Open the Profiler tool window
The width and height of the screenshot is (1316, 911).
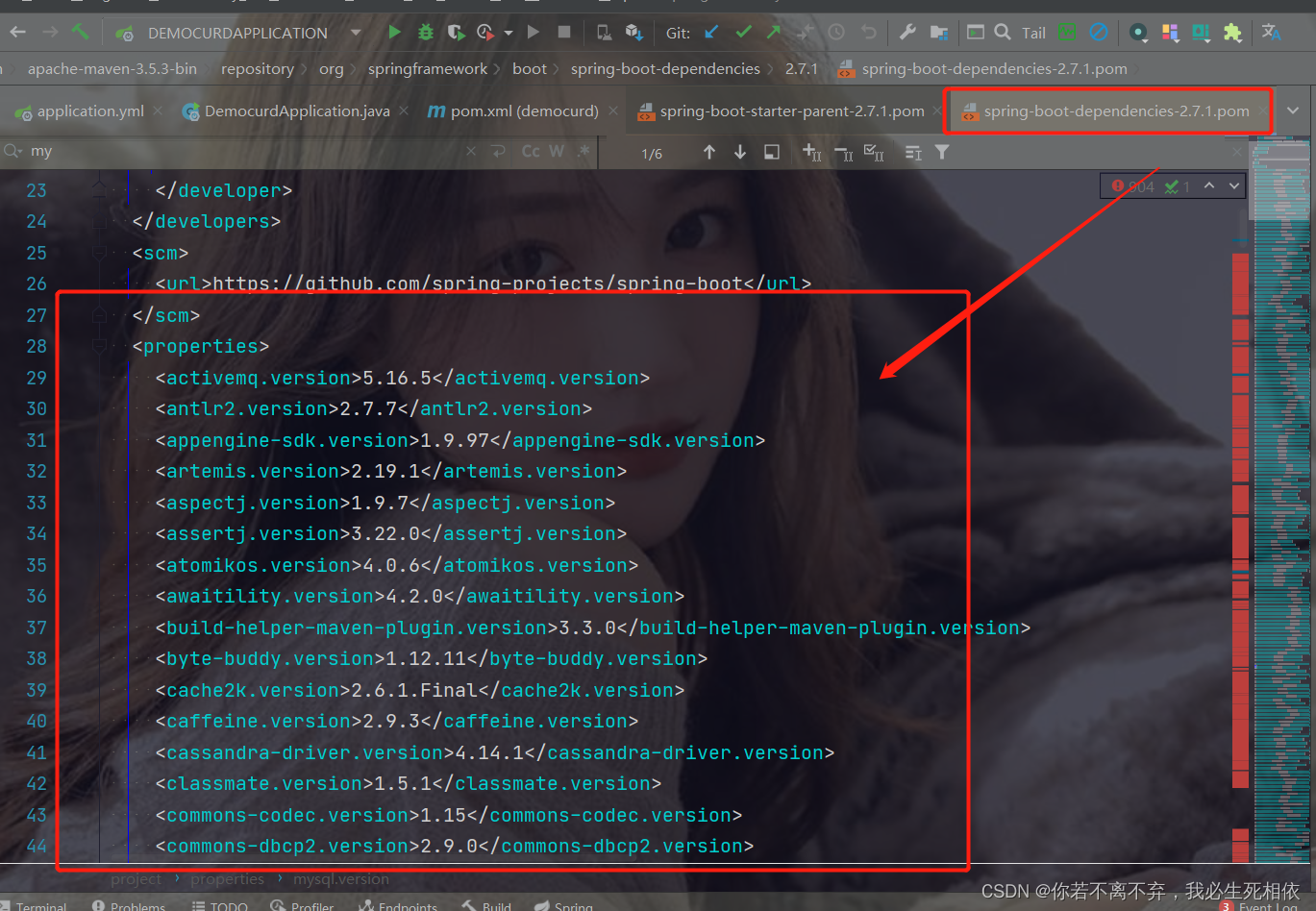(302, 905)
